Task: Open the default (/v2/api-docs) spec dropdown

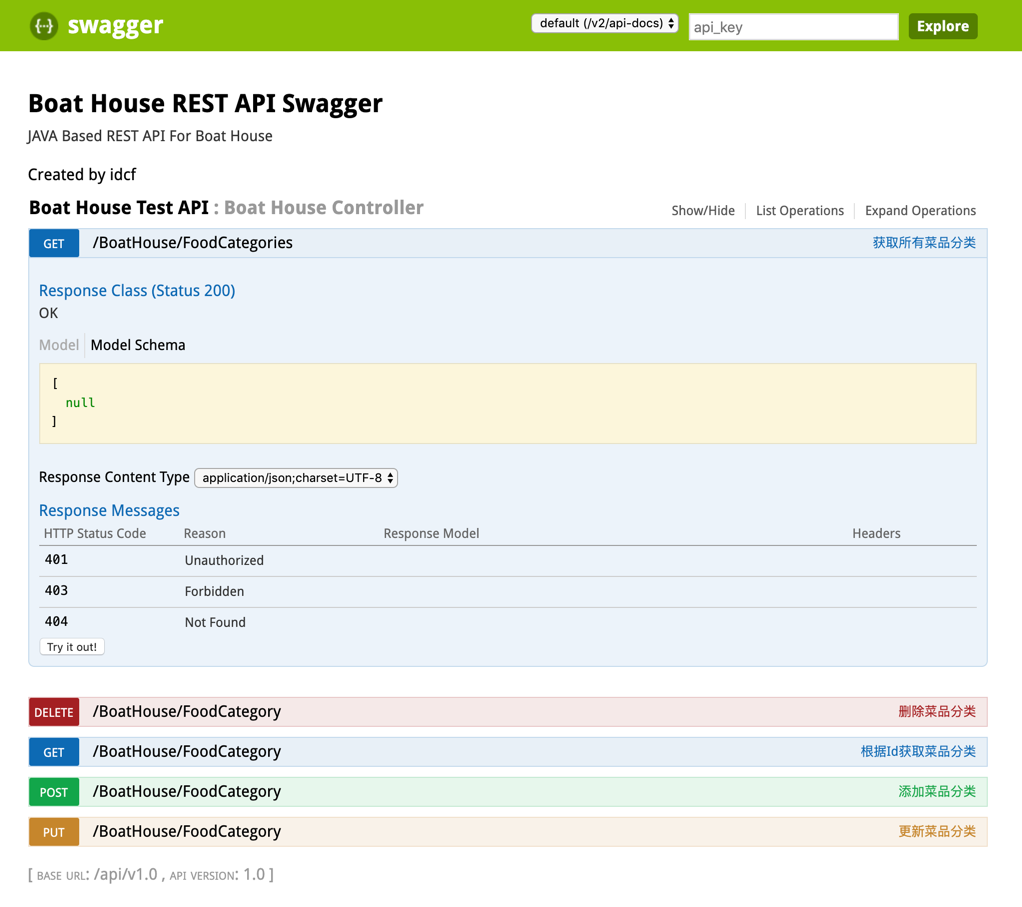Action: (x=605, y=24)
